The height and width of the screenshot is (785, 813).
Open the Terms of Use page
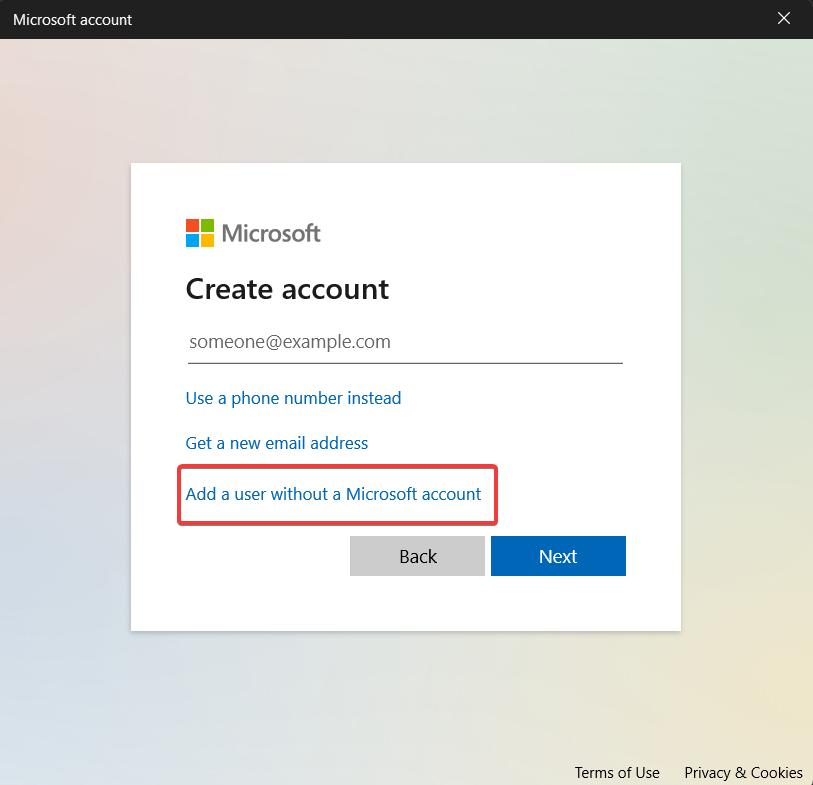[x=617, y=772]
